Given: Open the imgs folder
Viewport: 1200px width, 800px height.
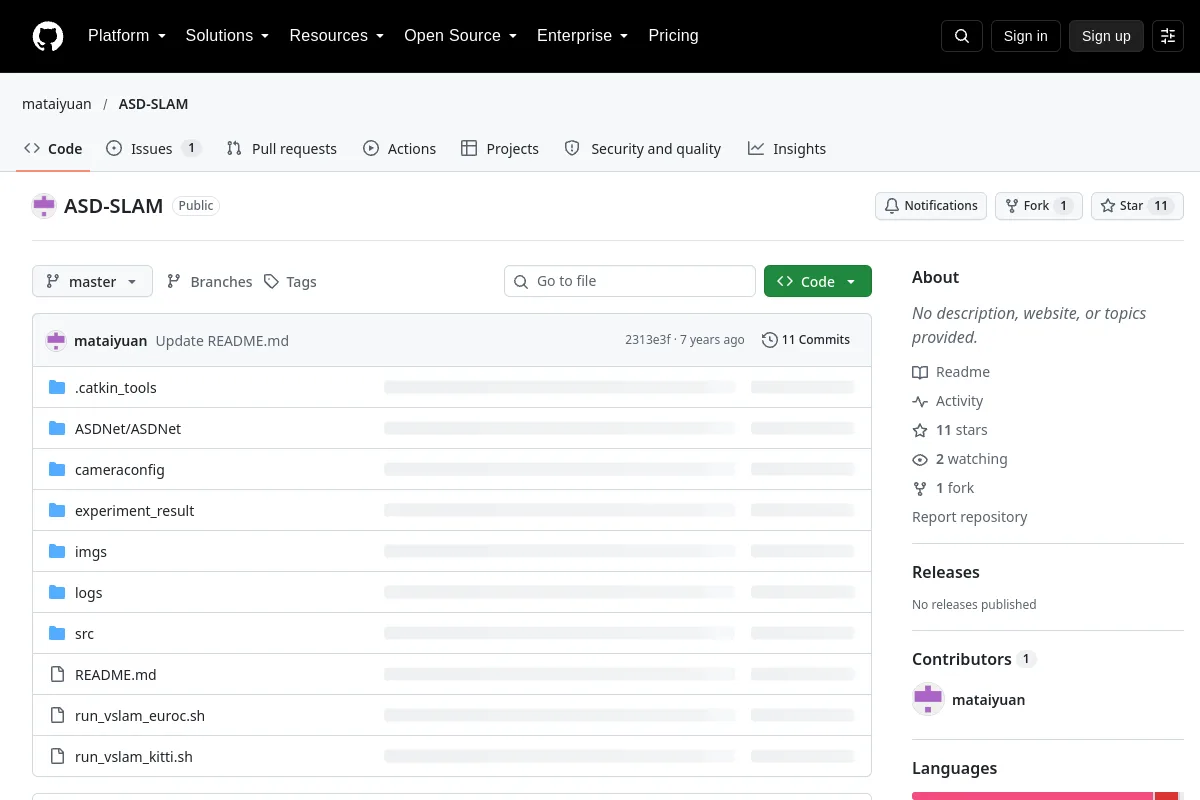Looking at the screenshot, I should click(x=91, y=552).
